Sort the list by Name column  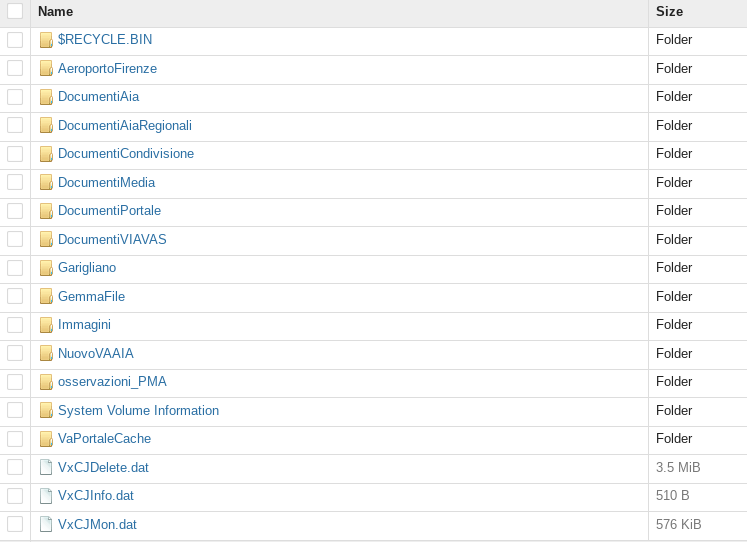pyautogui.click(x=56, y=11)
